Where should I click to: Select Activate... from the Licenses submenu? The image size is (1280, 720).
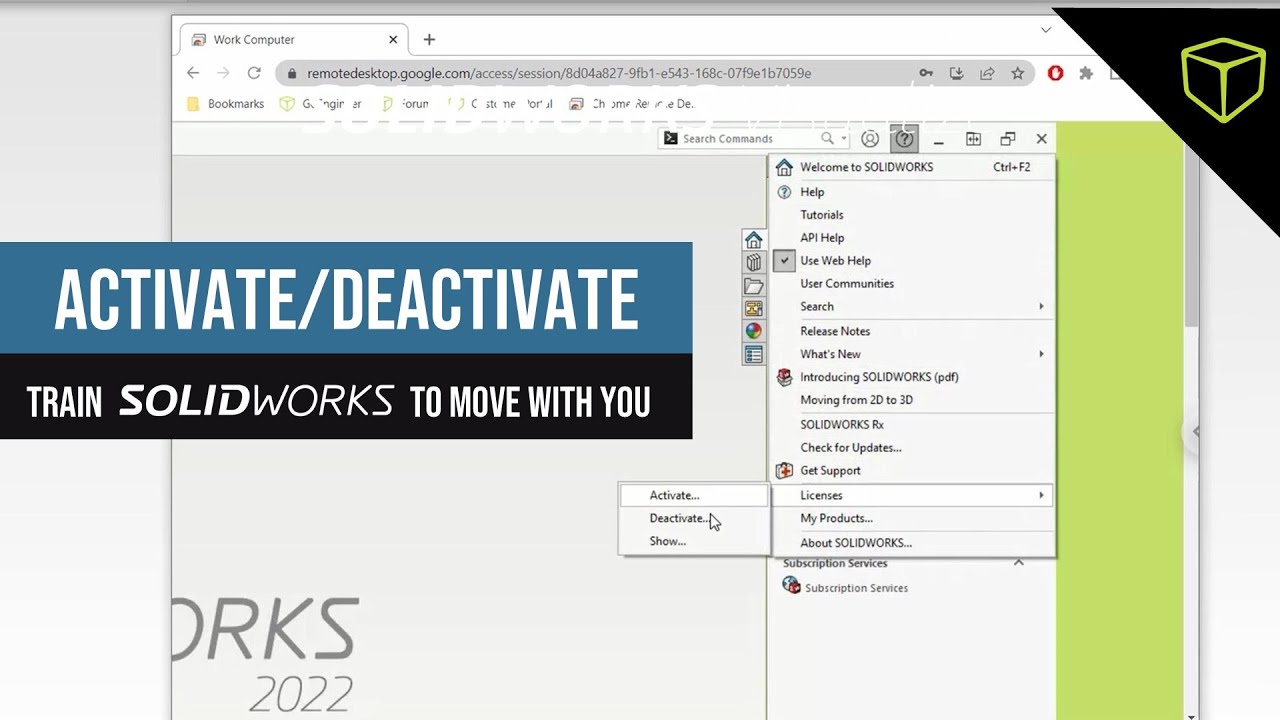694,495
